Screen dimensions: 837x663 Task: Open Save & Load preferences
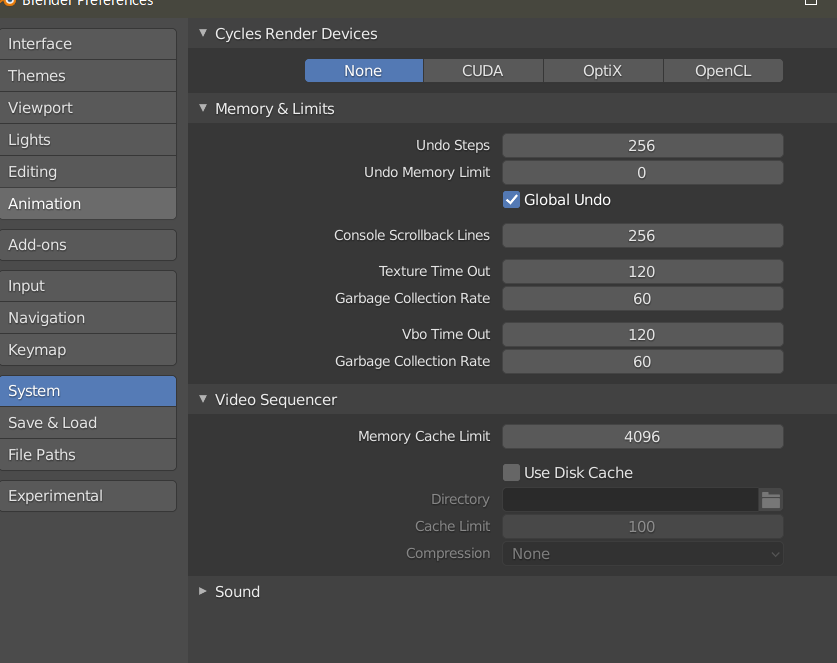(88, 423)
